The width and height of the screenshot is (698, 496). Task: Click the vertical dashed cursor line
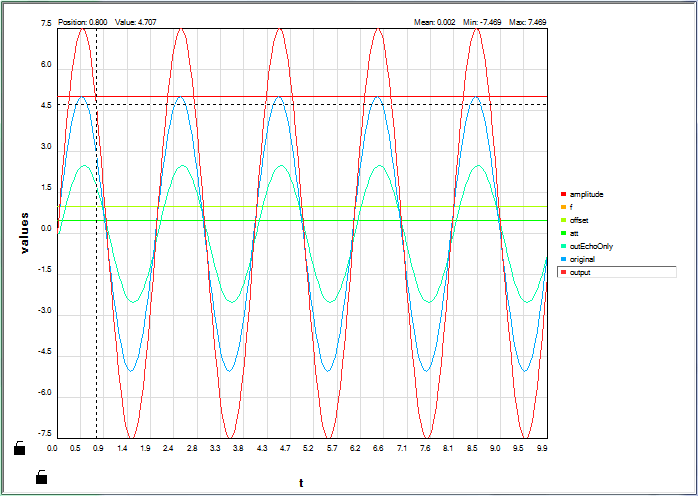click(96, 300)
